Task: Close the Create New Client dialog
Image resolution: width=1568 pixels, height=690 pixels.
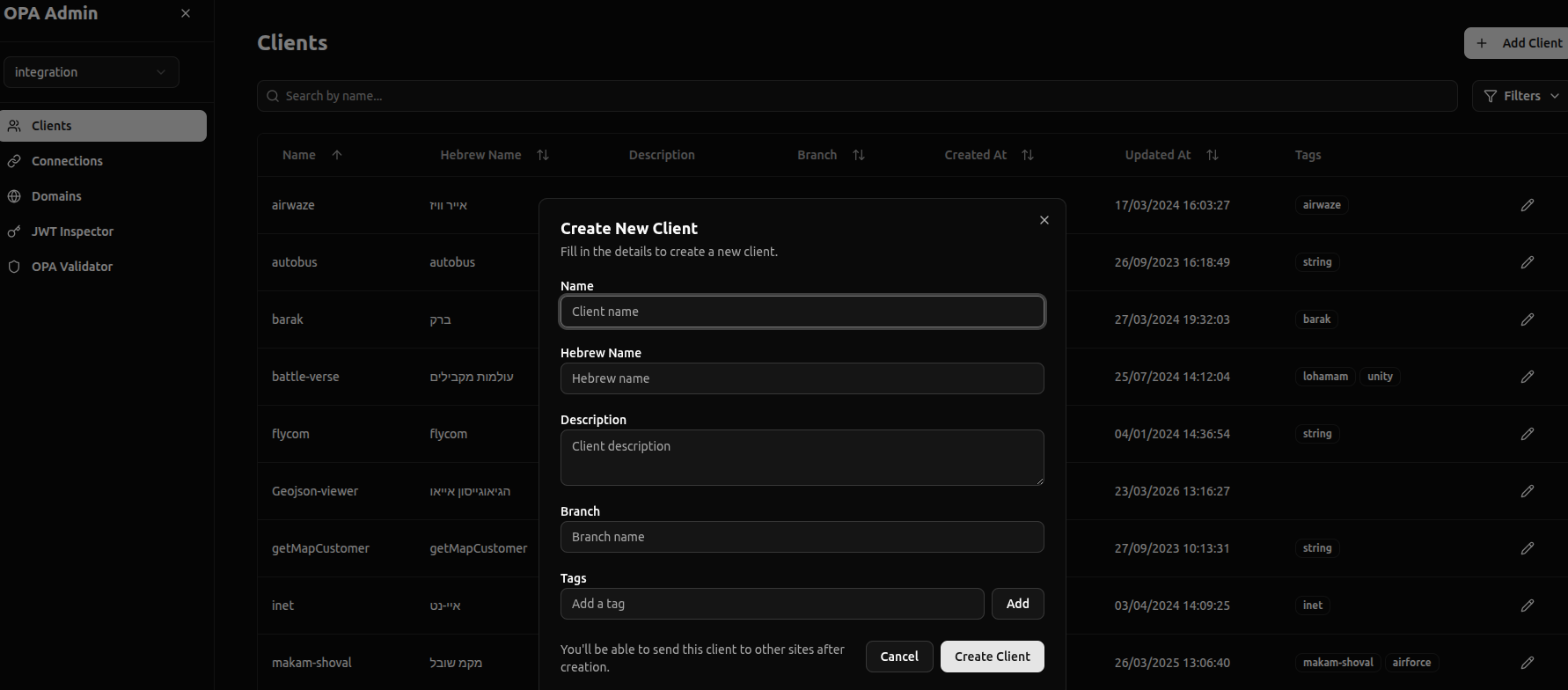Action: coord(1044,220)
